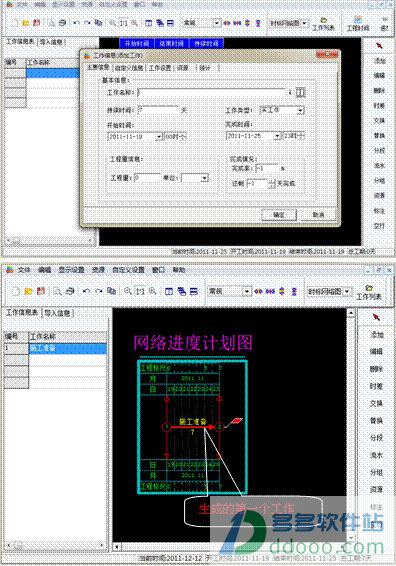Switch to the 工作设置 tab in the dialog
396x566 pixels.
coord(160,68)
